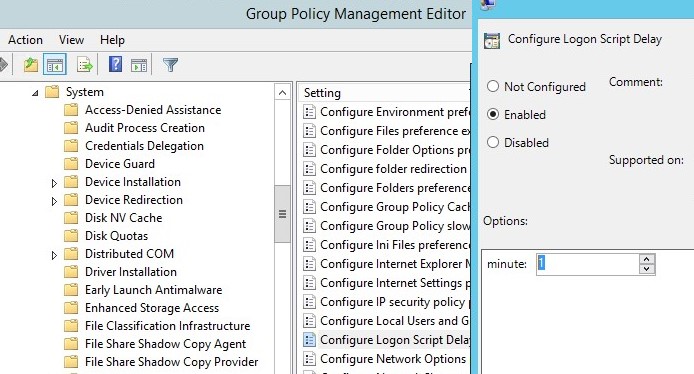Select the Not Configured radio button

[493, 86]
